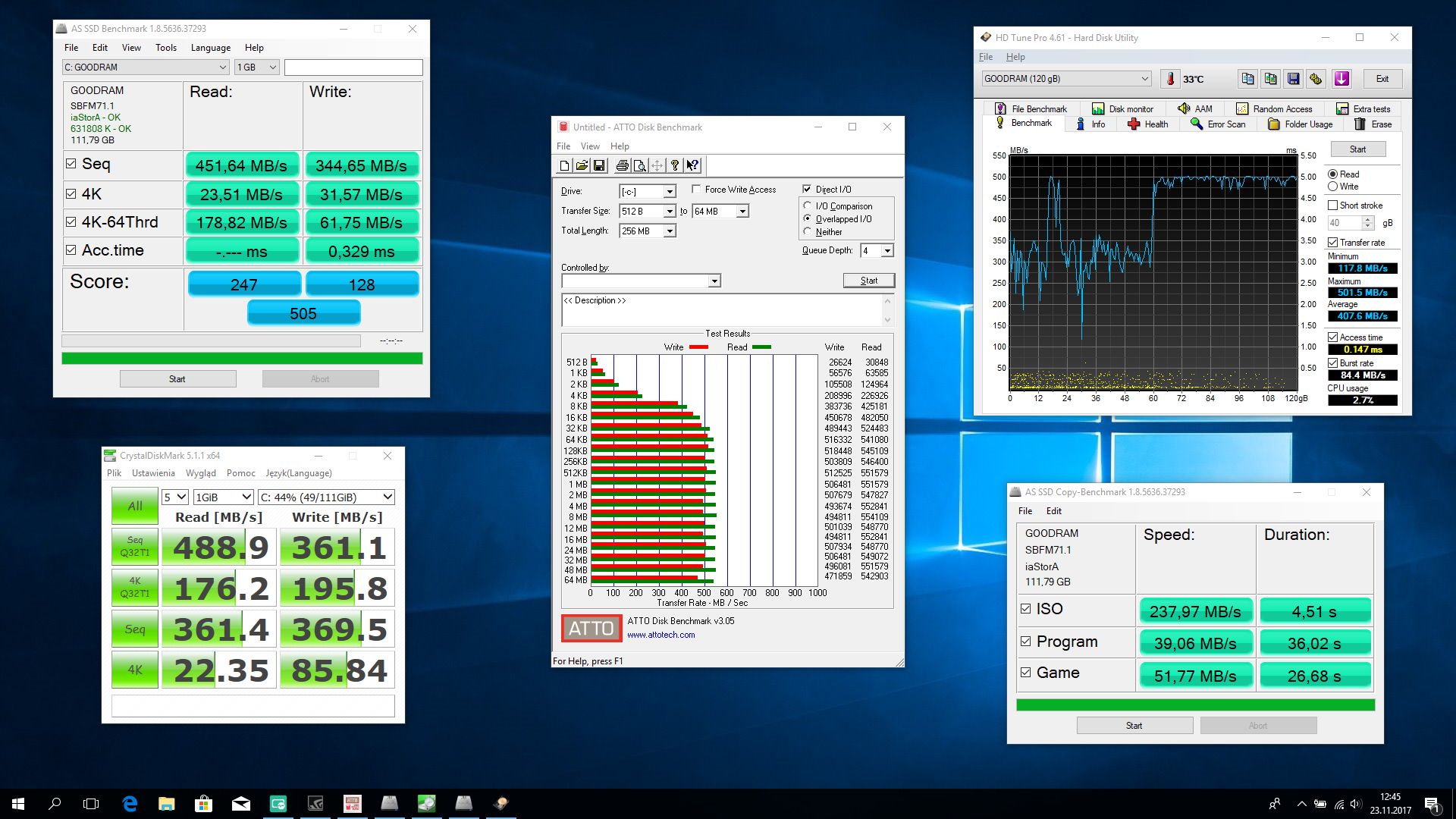This screenshot has height=819, width=1456.
Task: Click HD Tune save floppy disk icon
Action: [1294, 79]
